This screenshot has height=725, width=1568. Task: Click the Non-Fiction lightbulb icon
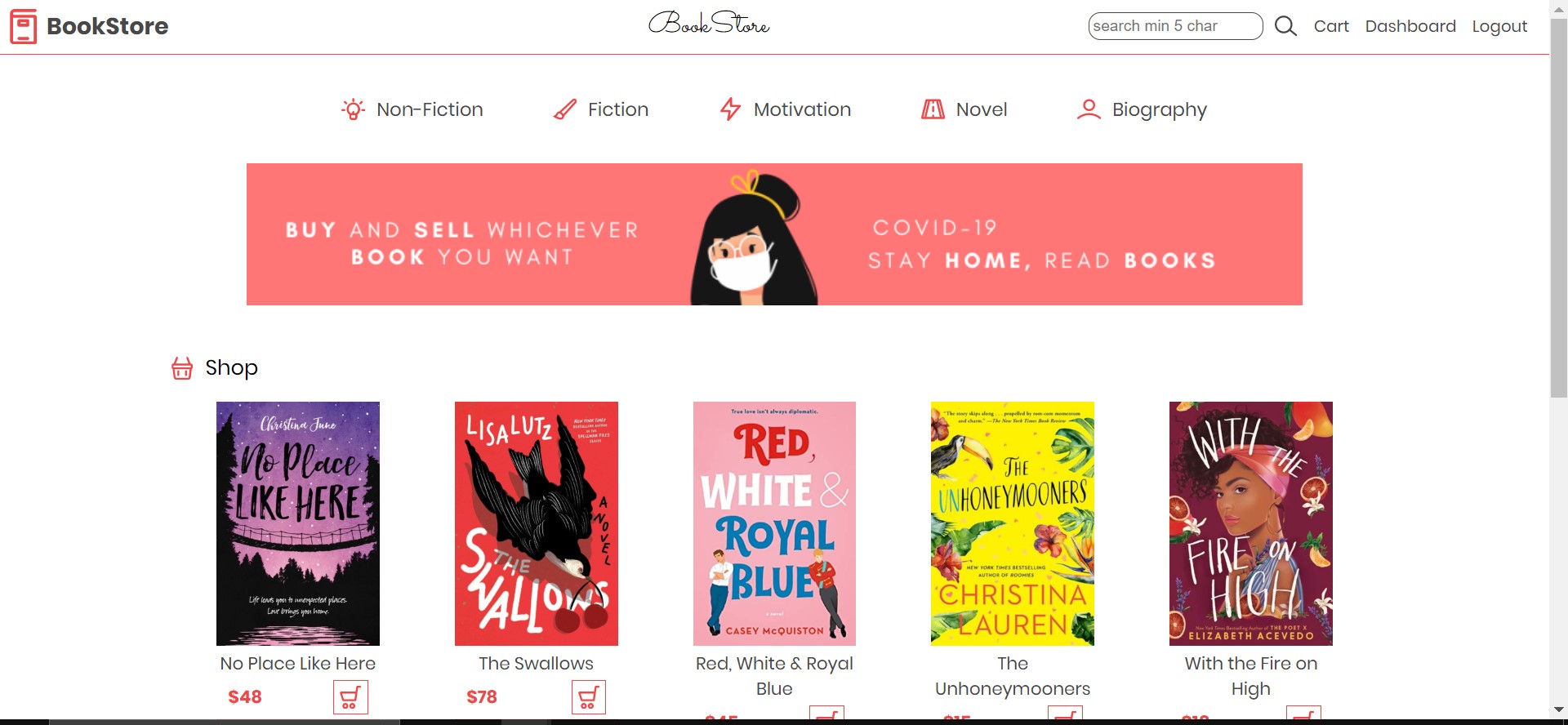(x=353, y=109)
